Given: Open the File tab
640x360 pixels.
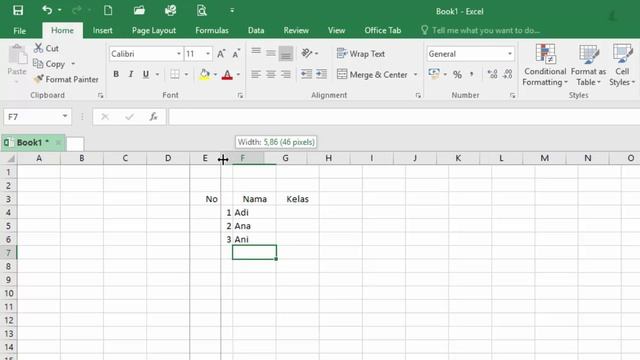Looking at the screenshot, I should point(20,31).
